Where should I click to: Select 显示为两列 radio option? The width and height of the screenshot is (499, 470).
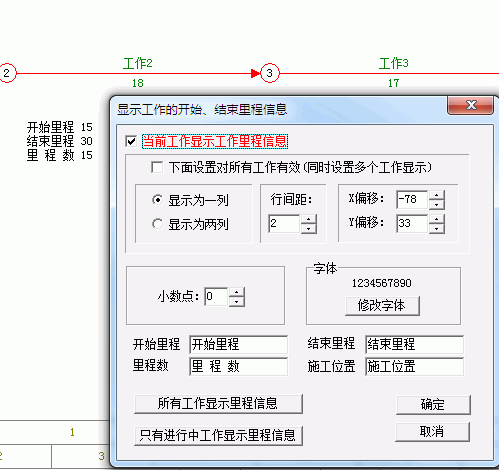pos(157,224)
